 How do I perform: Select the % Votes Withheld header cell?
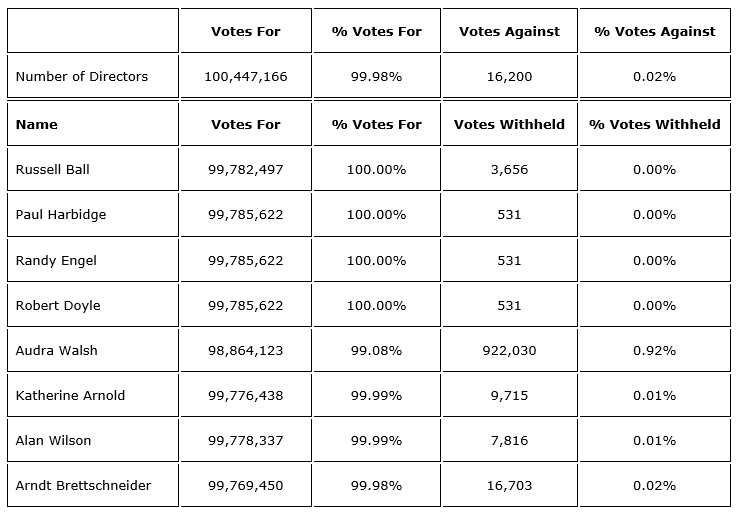[x=654, y=125]
